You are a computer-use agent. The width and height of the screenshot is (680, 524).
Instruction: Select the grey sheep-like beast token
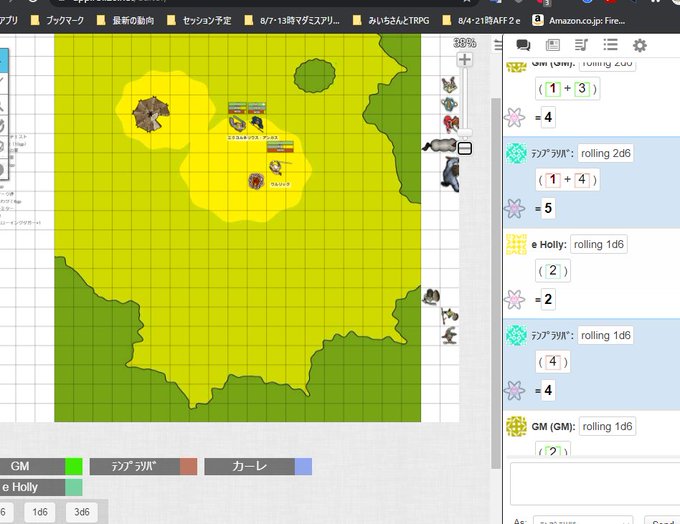pos(439,145)
